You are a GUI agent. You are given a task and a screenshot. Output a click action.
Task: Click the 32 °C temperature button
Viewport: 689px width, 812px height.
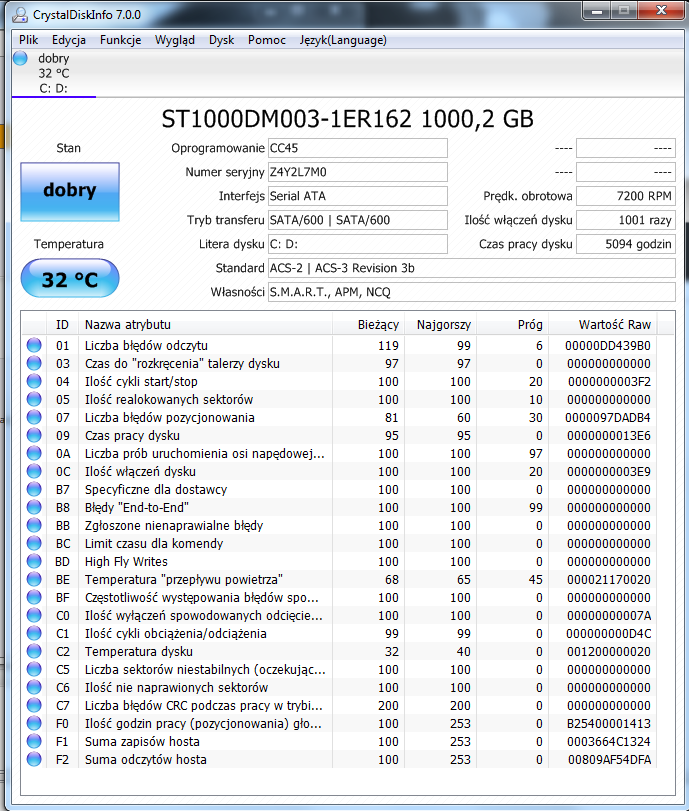tap(70, 279)
